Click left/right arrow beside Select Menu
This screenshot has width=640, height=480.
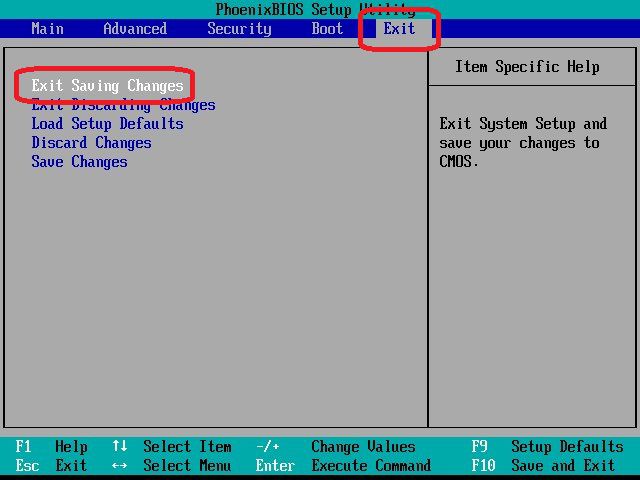[120, 466]
